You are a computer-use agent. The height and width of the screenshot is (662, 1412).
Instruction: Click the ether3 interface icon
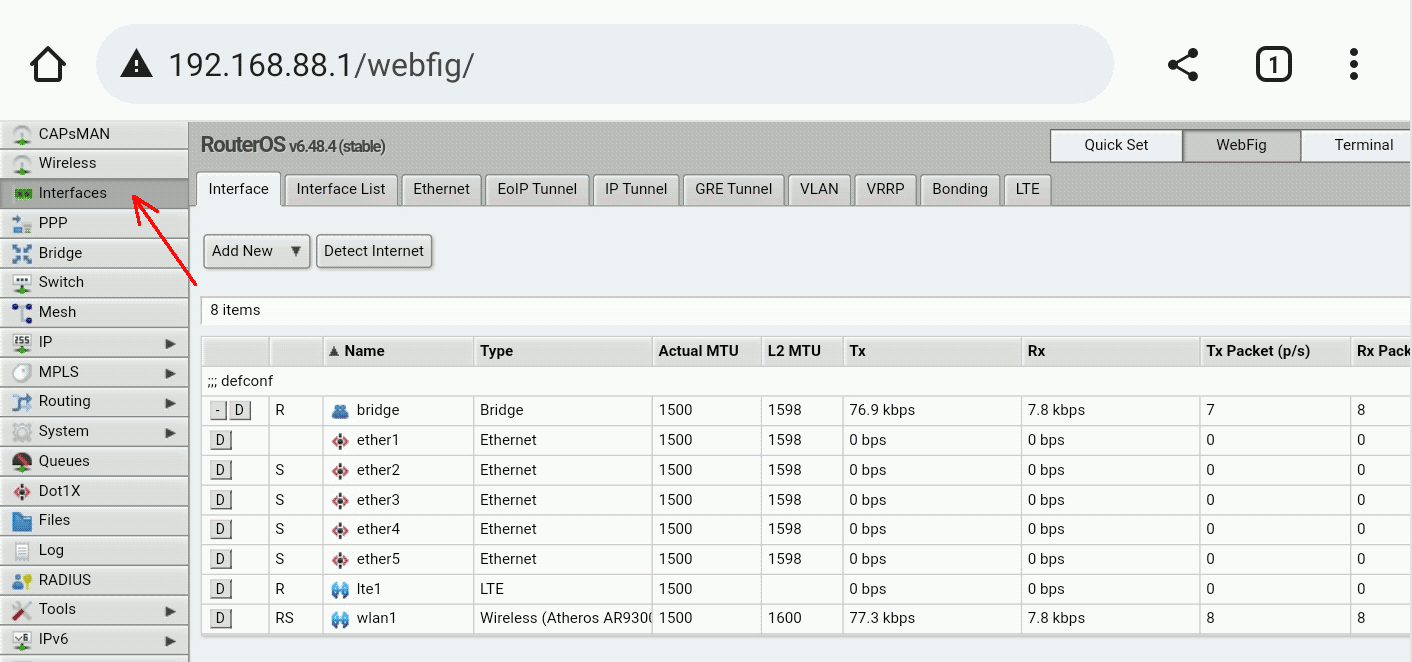coord(340,500)
